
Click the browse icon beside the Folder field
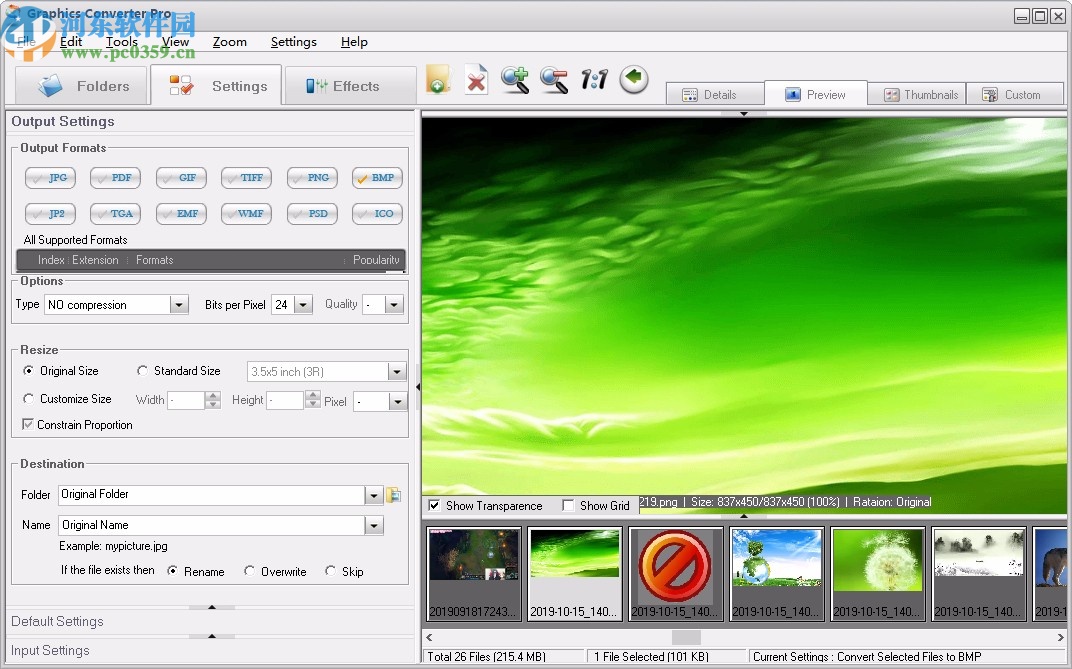[x=394, y=495]
